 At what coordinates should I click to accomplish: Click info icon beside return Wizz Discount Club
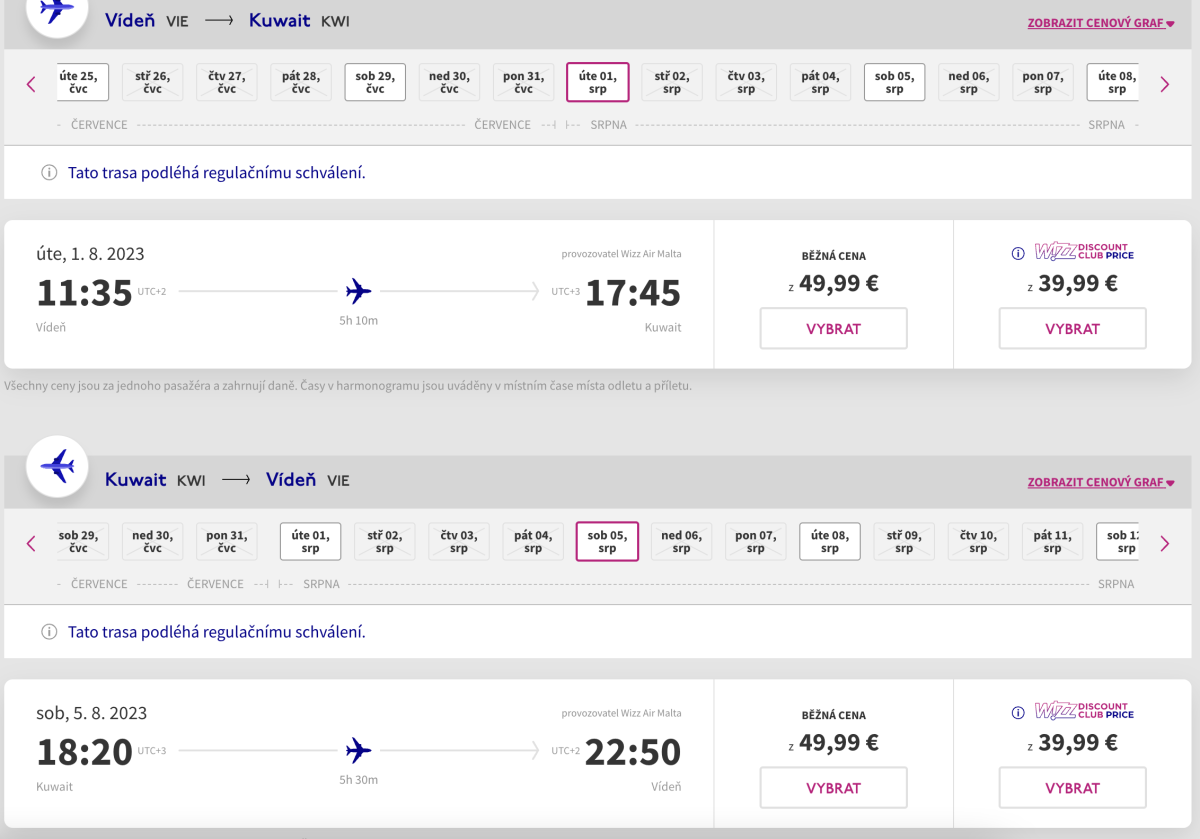coord(1018,713)
